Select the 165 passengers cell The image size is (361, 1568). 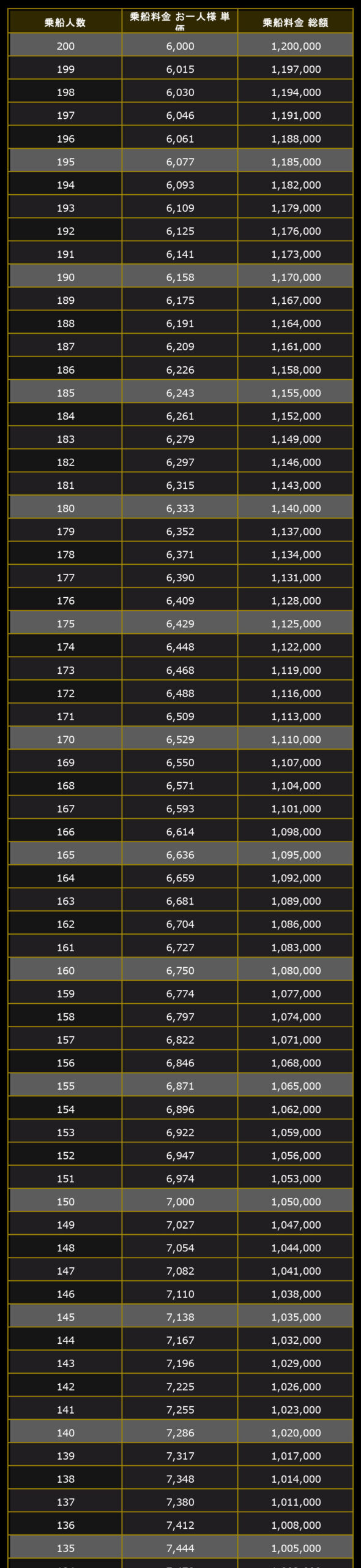coord(65,854)
